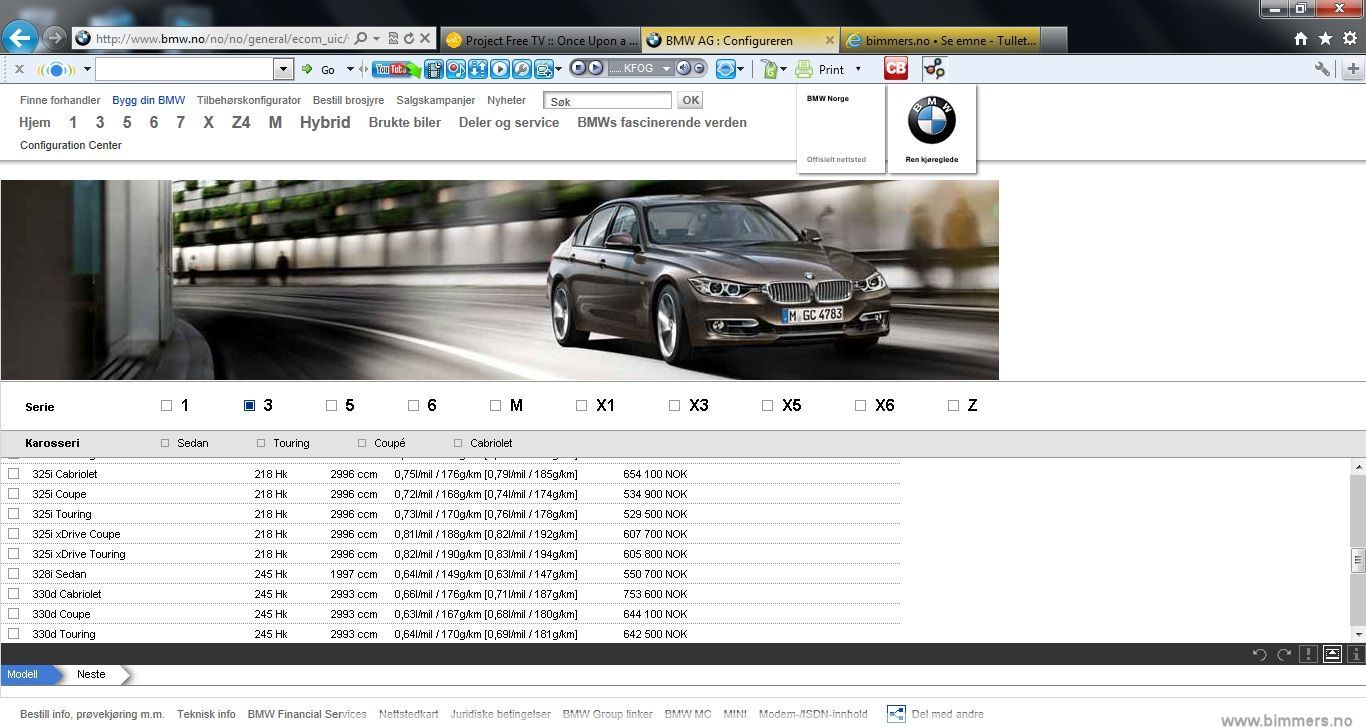Click the browser forward arrow button
The width and height of the screenshot is (1366, 728).
point(54,39)
